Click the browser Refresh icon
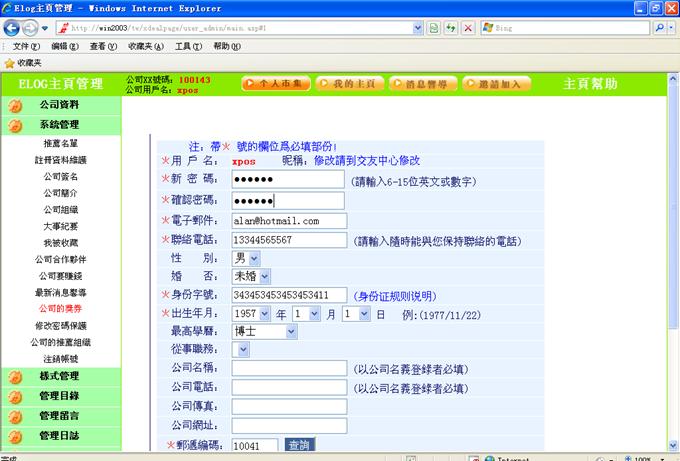Screen dimensions: 680x461 coord(451,28)
